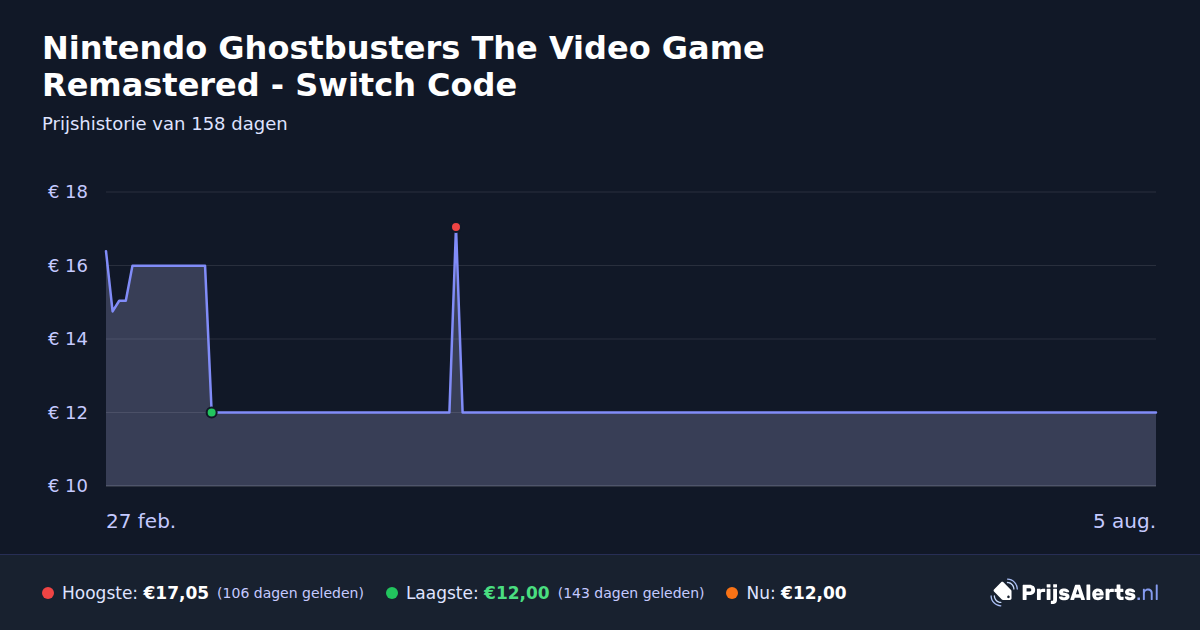
Task: Select the product title heading
Action: pos(403,66)
